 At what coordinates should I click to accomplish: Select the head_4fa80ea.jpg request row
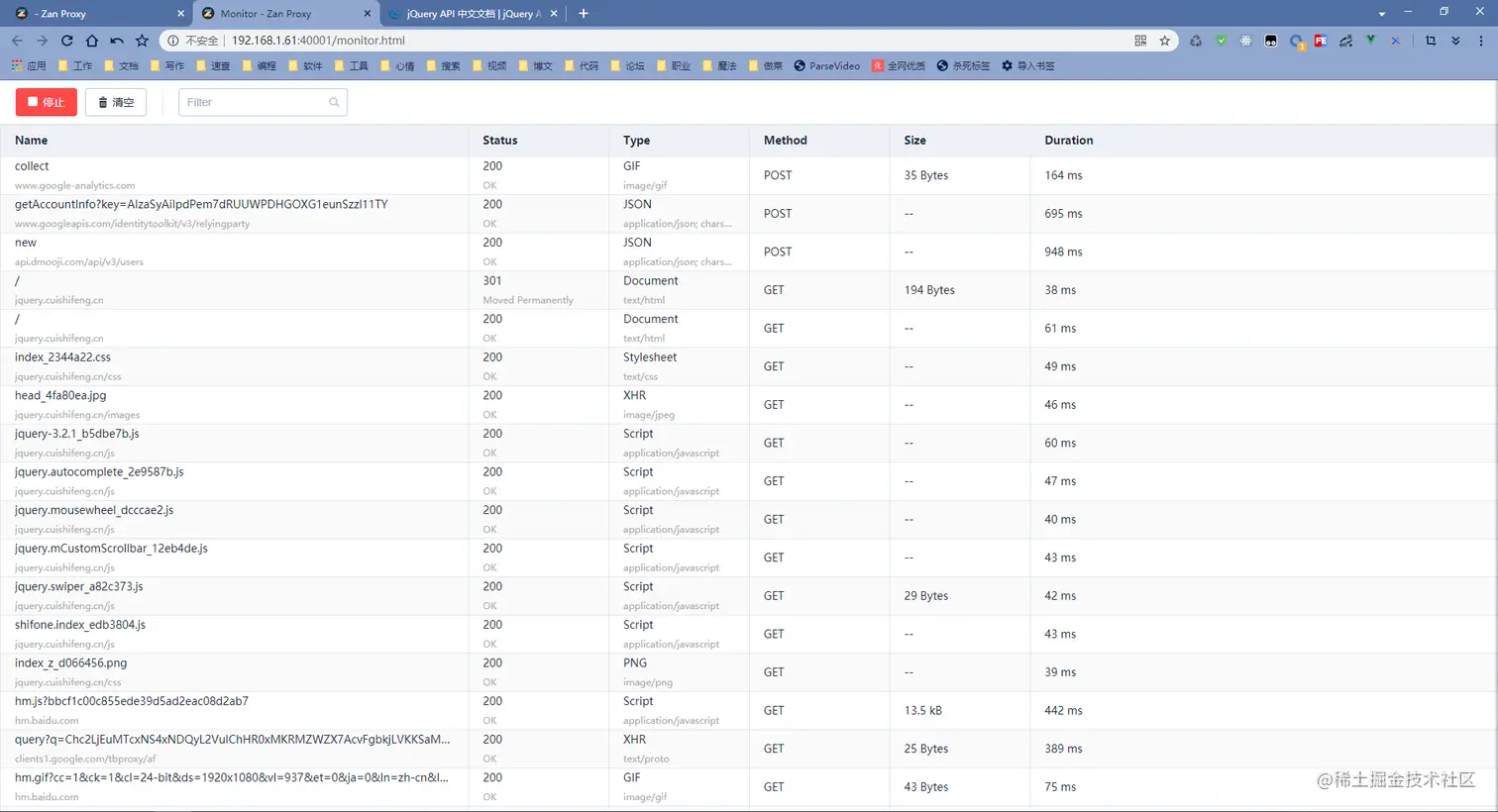[749, 405]
